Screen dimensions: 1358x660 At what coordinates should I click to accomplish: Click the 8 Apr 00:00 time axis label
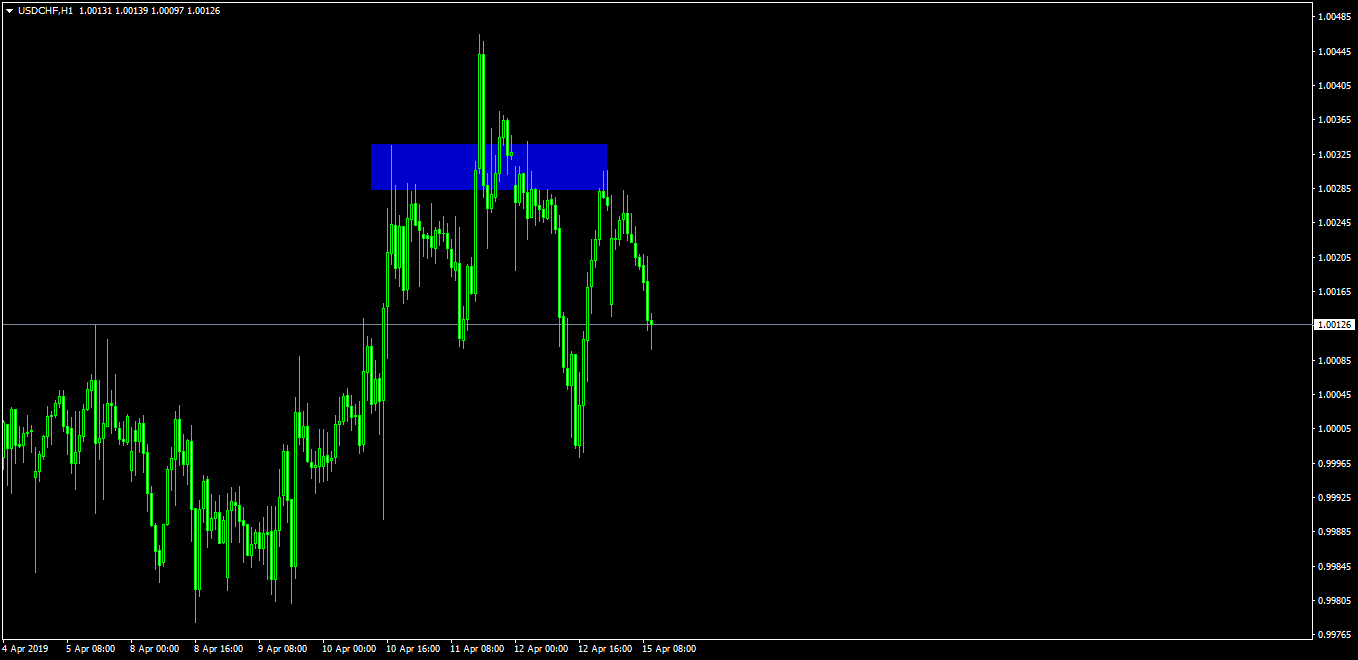pyautogui.click(x=154, y=649)
